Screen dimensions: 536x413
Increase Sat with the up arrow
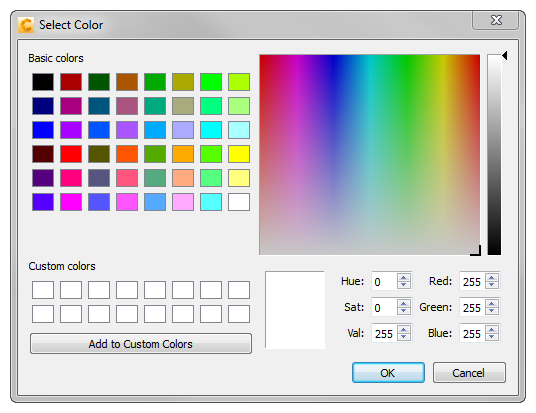404,303
